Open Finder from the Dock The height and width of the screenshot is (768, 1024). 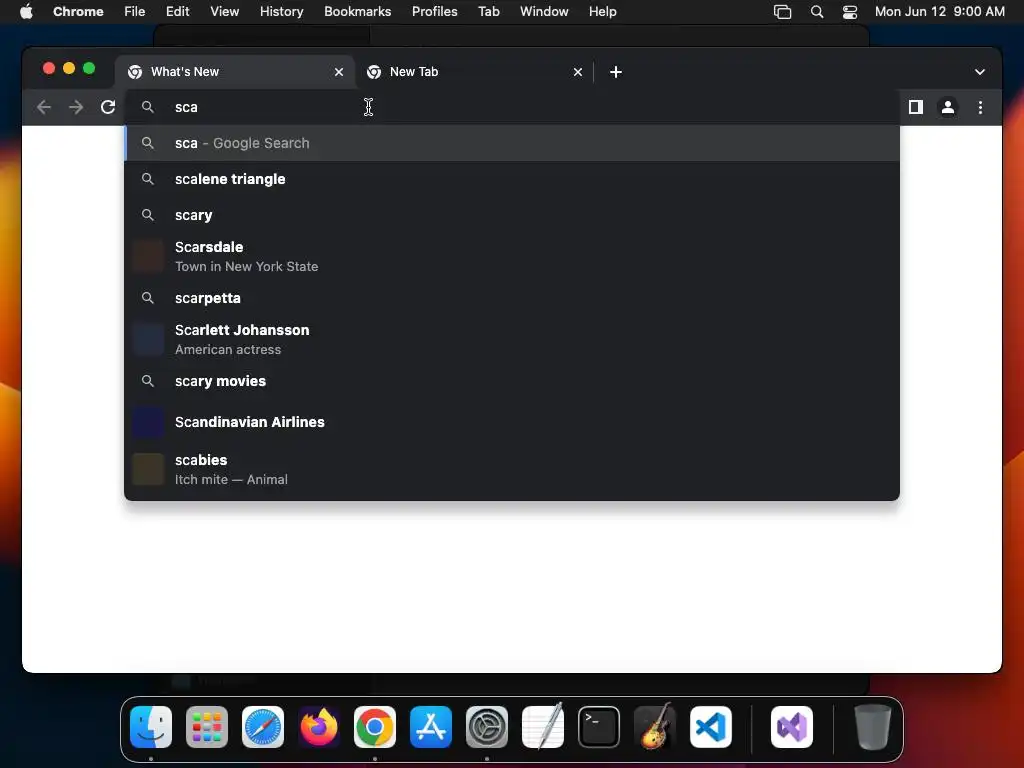point(151,727)
